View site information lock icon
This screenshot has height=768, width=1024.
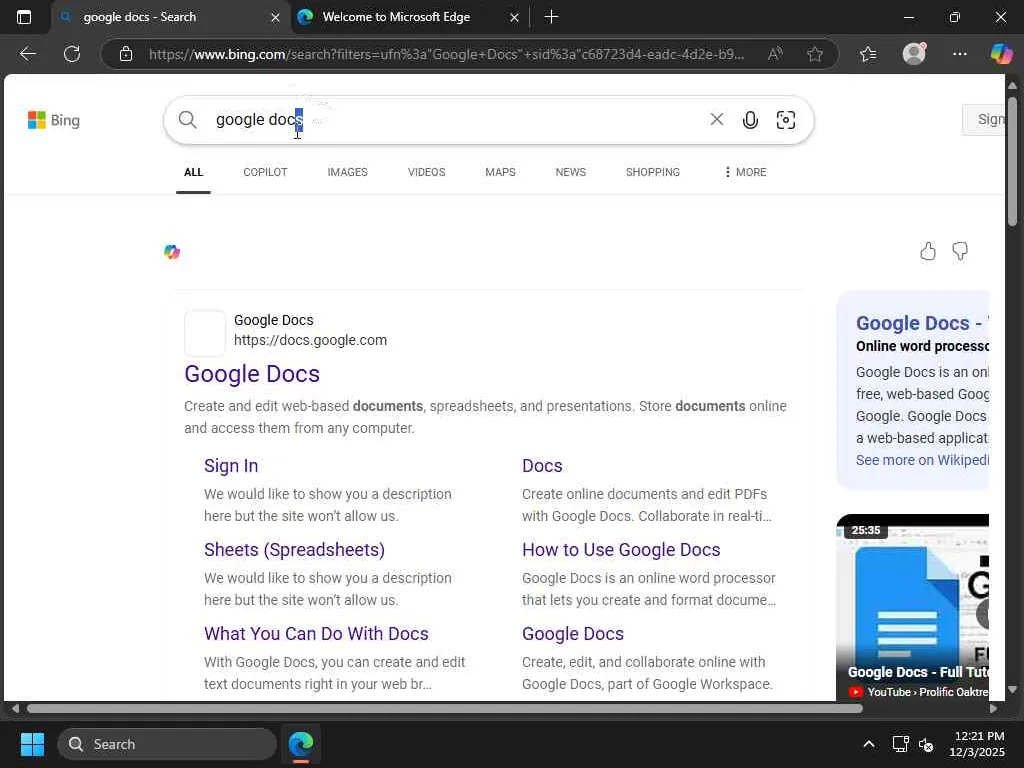click(x=126, y=54)
